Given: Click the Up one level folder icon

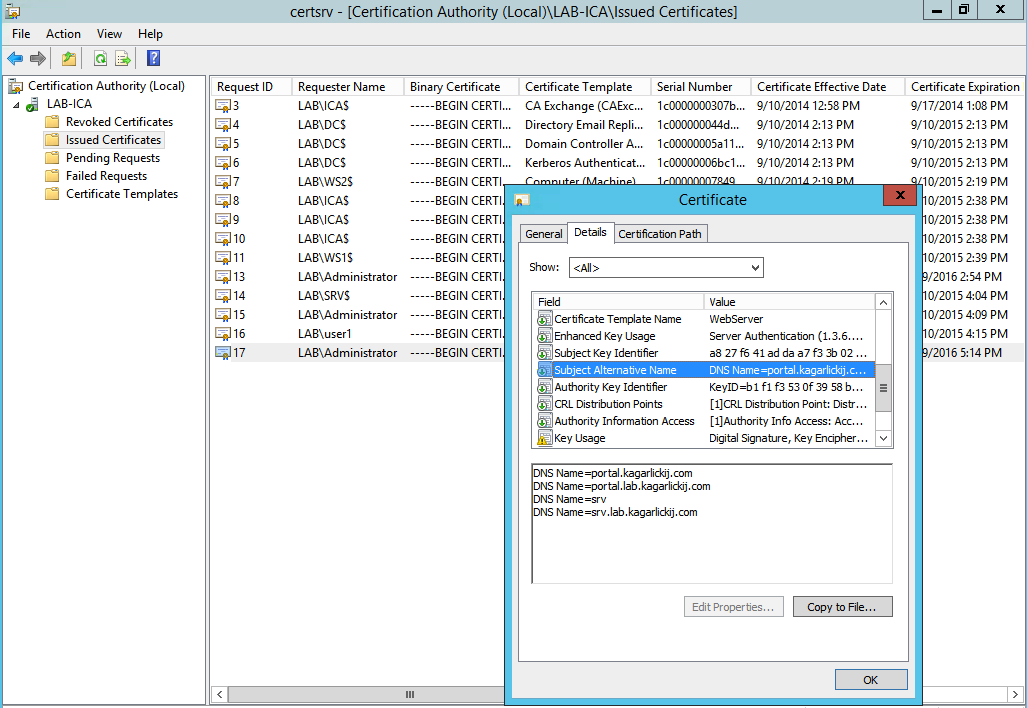Looking at the screenshot, I should 68,59.
